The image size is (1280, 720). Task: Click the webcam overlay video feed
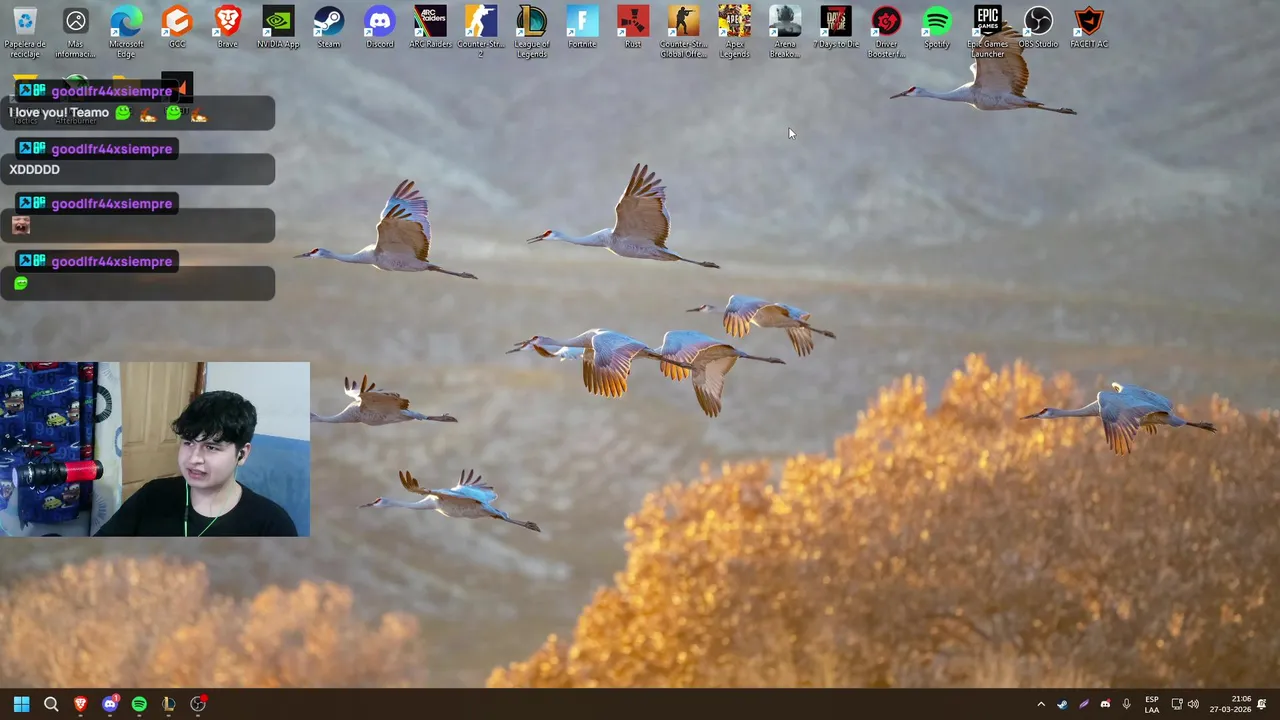(155, 449)
